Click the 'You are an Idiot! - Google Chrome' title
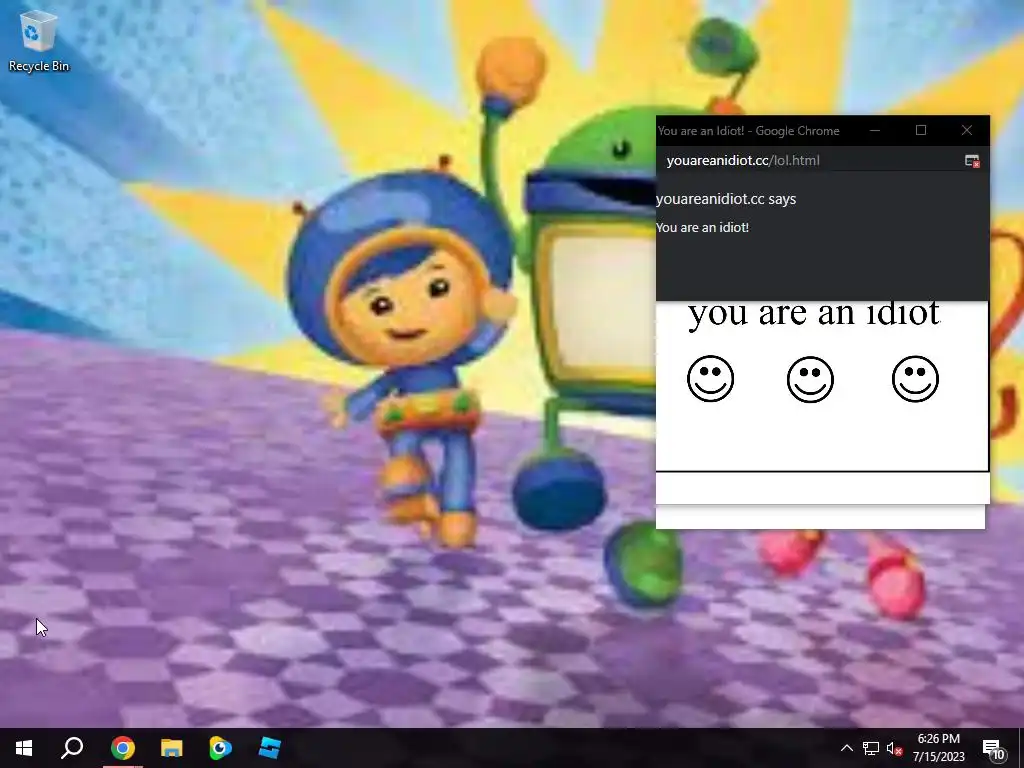Screen dimensions: 1024x768 tap(748, 131)
